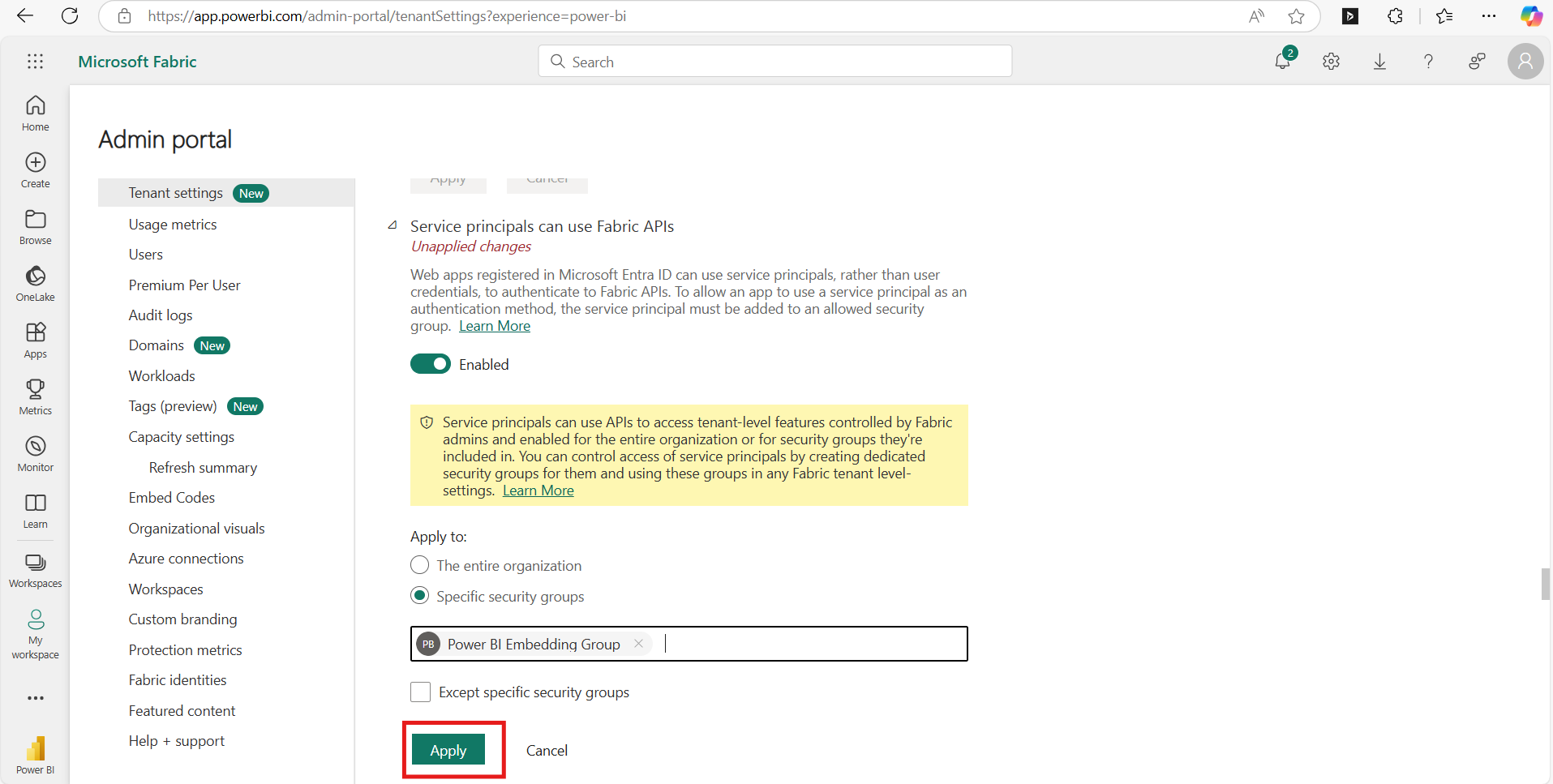
Task: Disable the Enabled toggle switch
Action: [x=430, y=364]
